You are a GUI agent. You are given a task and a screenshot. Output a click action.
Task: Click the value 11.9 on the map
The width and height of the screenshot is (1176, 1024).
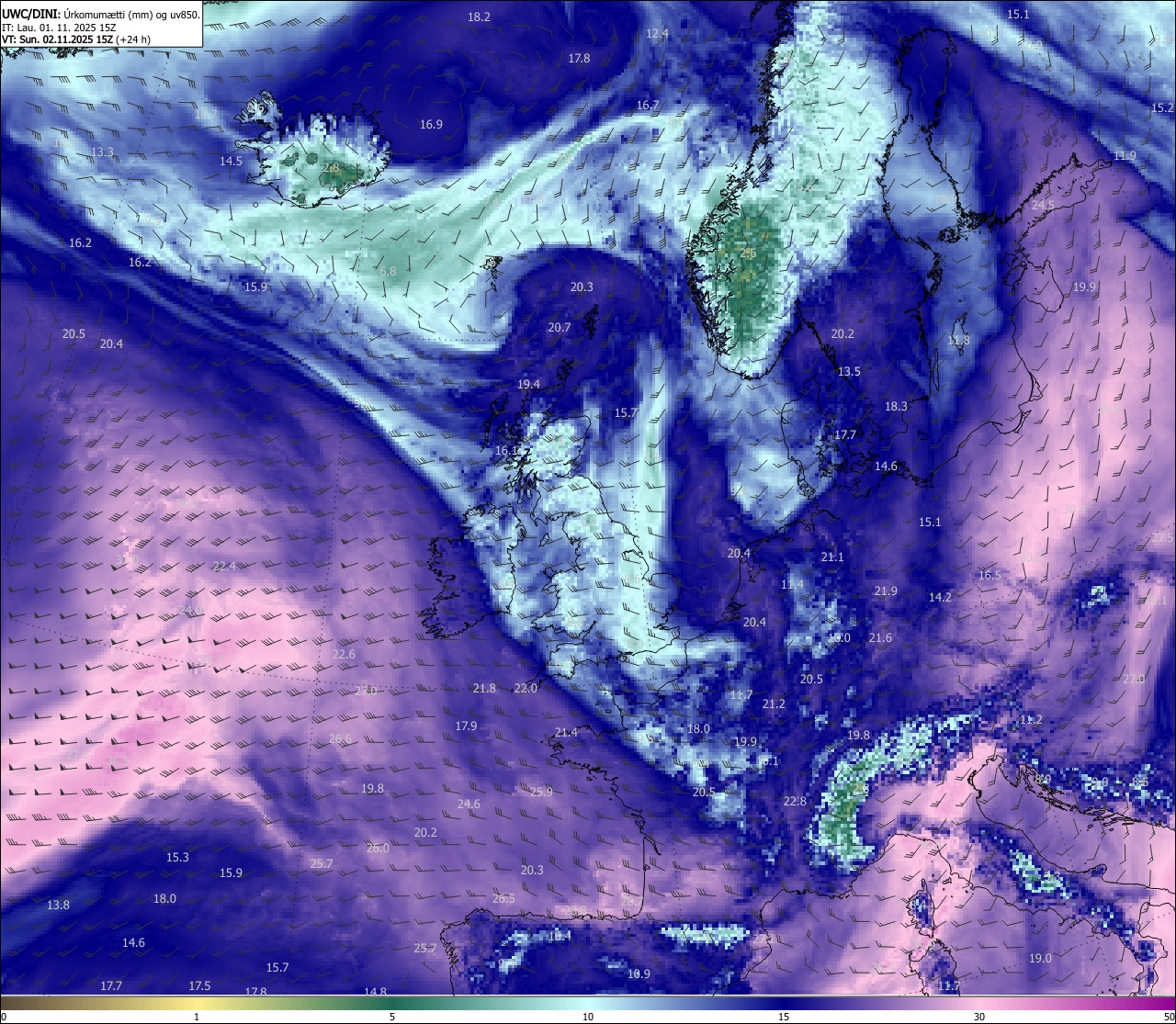pos(1125,155)
